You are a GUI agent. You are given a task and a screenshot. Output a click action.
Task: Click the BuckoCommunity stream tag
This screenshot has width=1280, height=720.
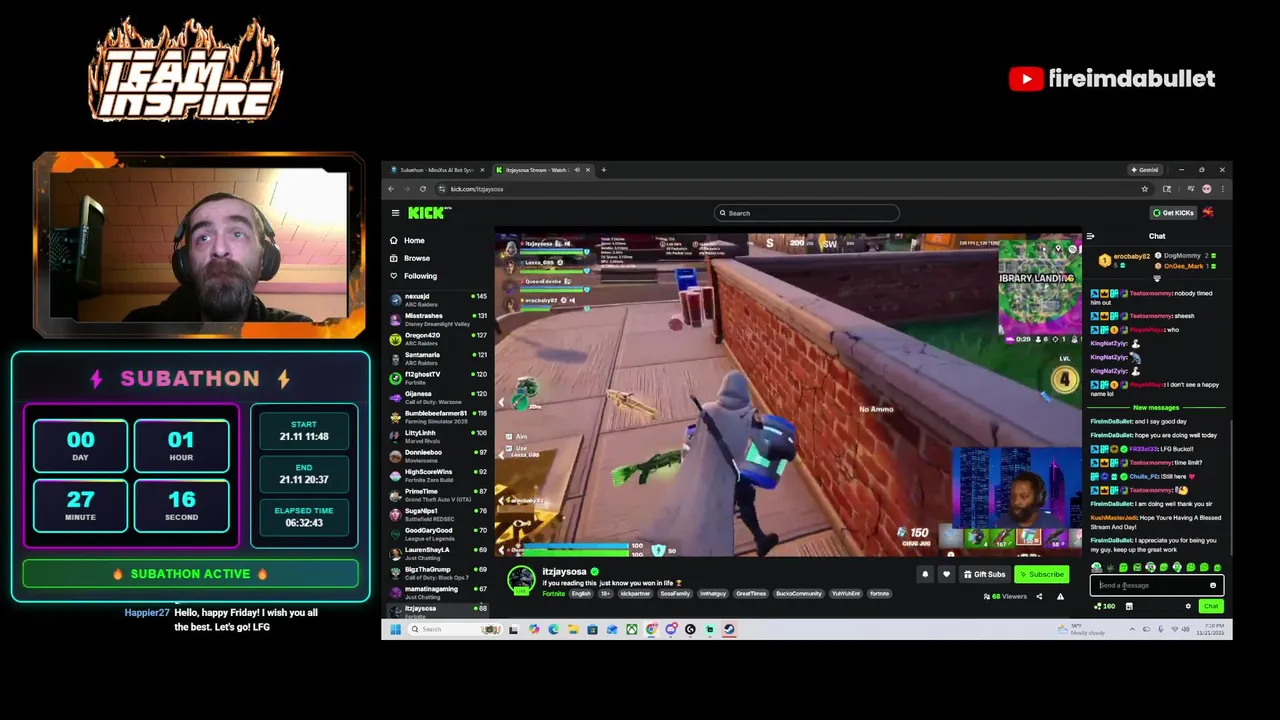[x=799, y=594]
